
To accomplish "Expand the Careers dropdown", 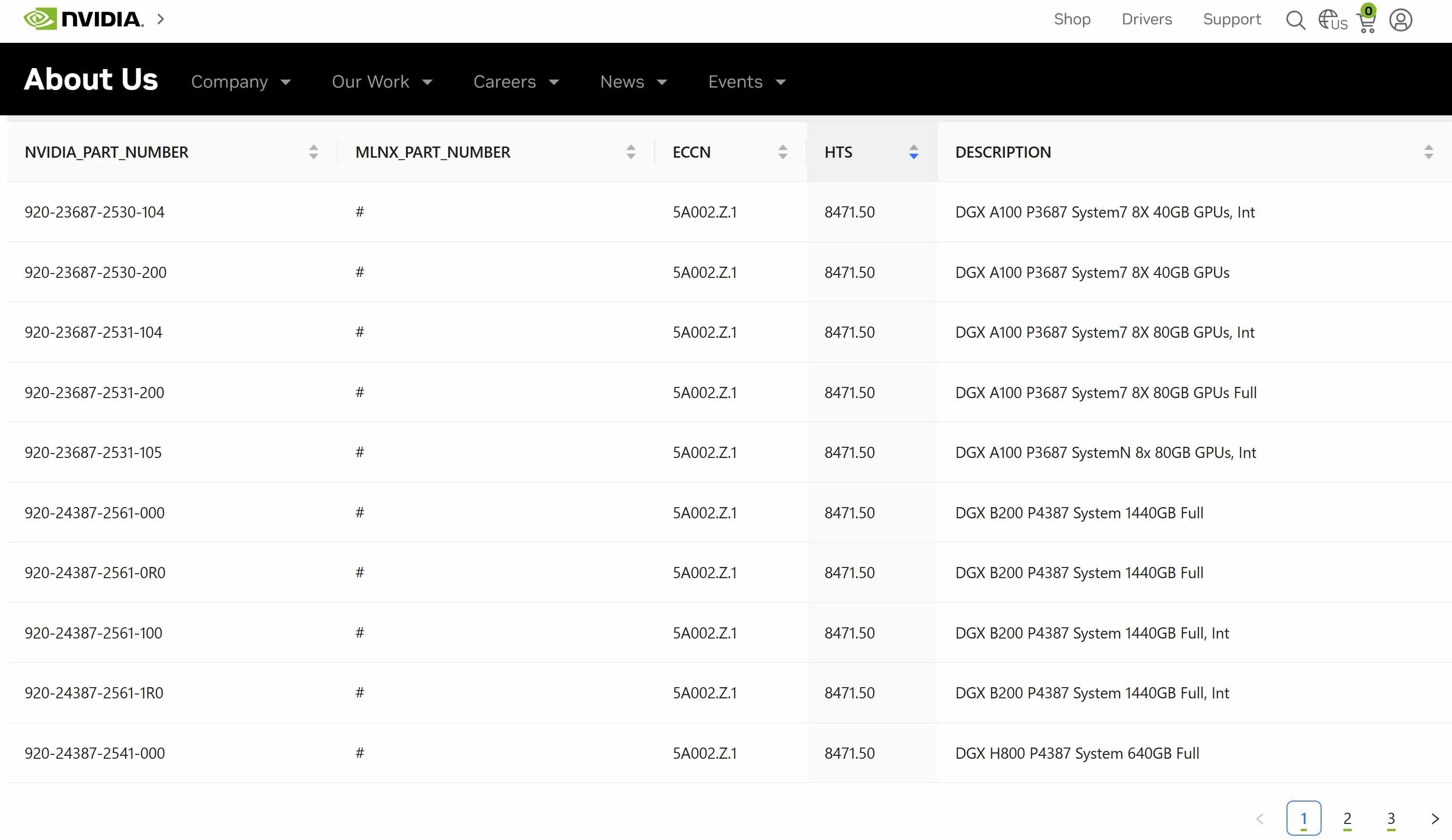I will tap(515, 82).
